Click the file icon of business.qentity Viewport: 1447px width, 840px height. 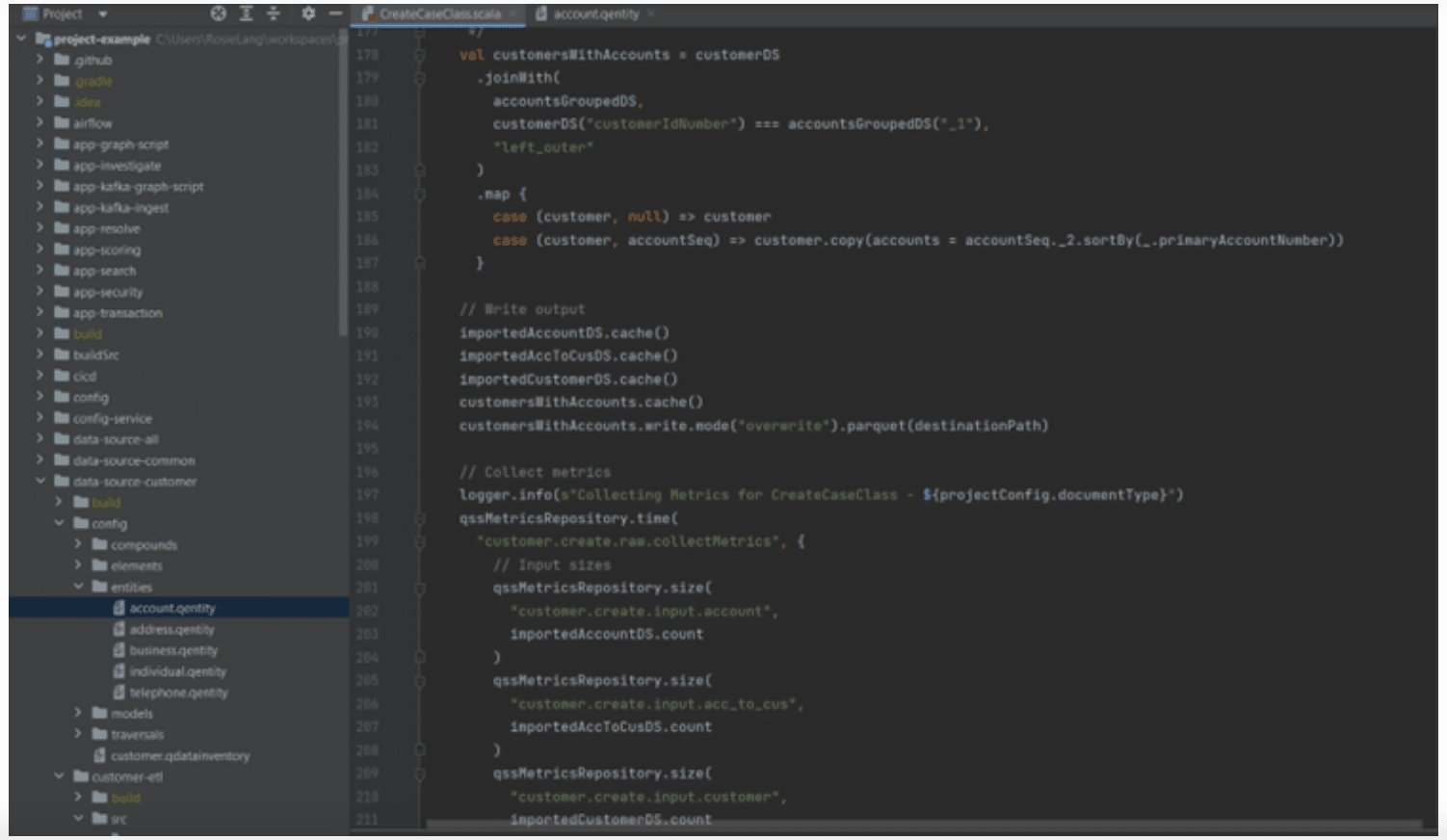(x=119, y=650)
